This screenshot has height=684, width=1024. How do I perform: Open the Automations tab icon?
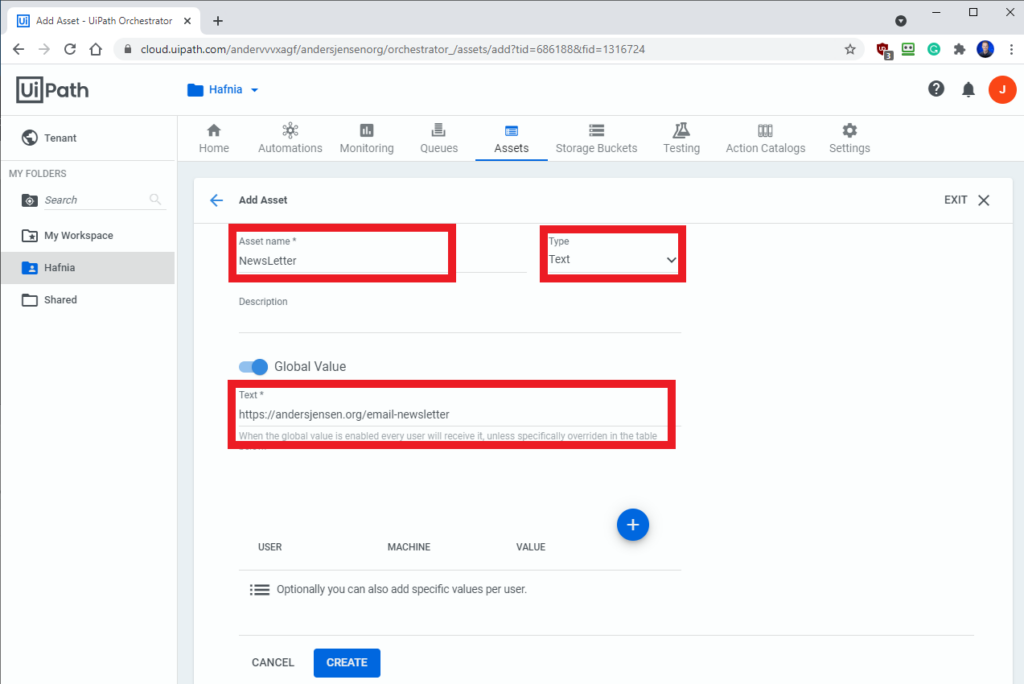290,130
